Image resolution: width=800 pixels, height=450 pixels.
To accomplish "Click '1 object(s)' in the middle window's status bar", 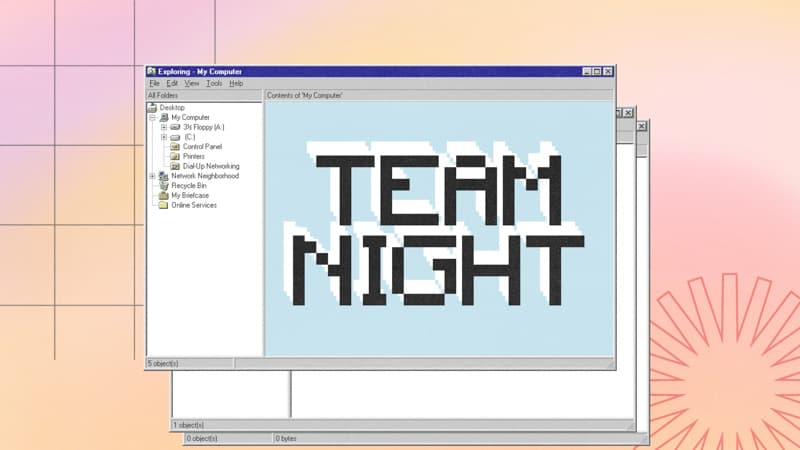I will point(188,425).
